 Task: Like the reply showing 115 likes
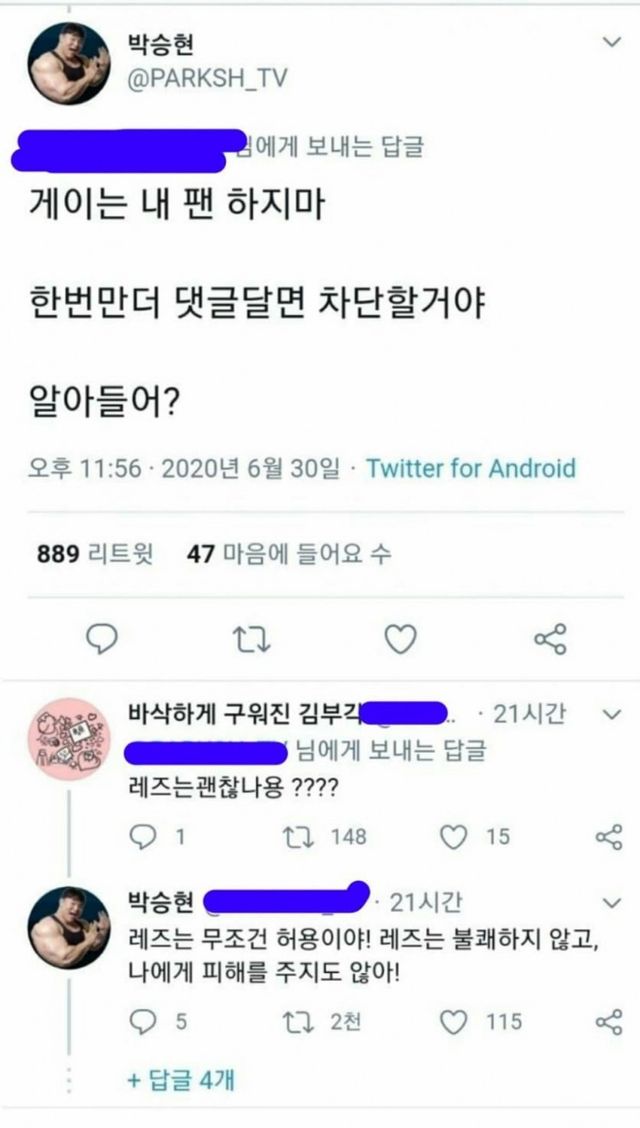(x=454, y=1020)
